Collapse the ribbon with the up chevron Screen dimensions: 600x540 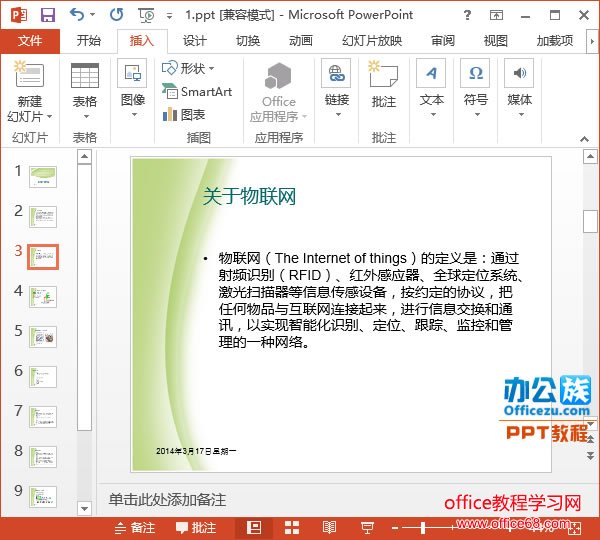tap(584, 139)
